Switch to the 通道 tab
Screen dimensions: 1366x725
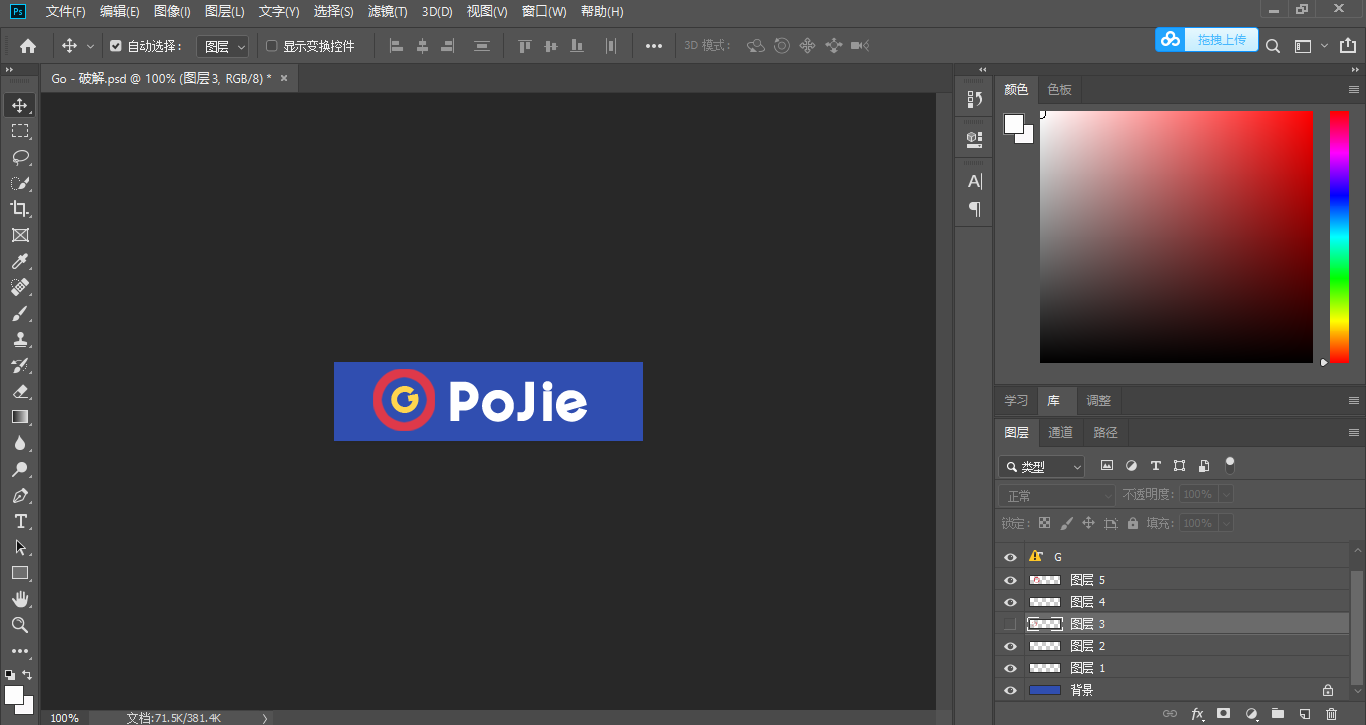[1060, 433]
